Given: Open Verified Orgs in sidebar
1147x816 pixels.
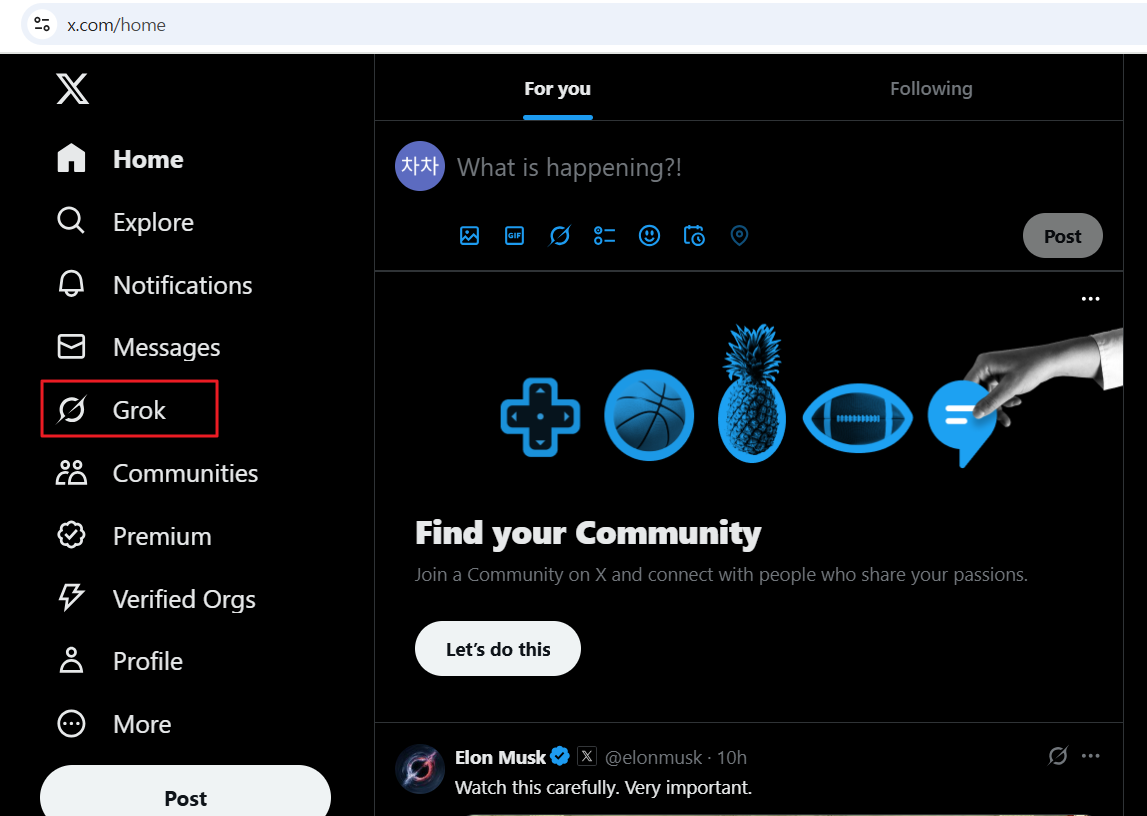Looking at the screenshot, I should (157, 599).
